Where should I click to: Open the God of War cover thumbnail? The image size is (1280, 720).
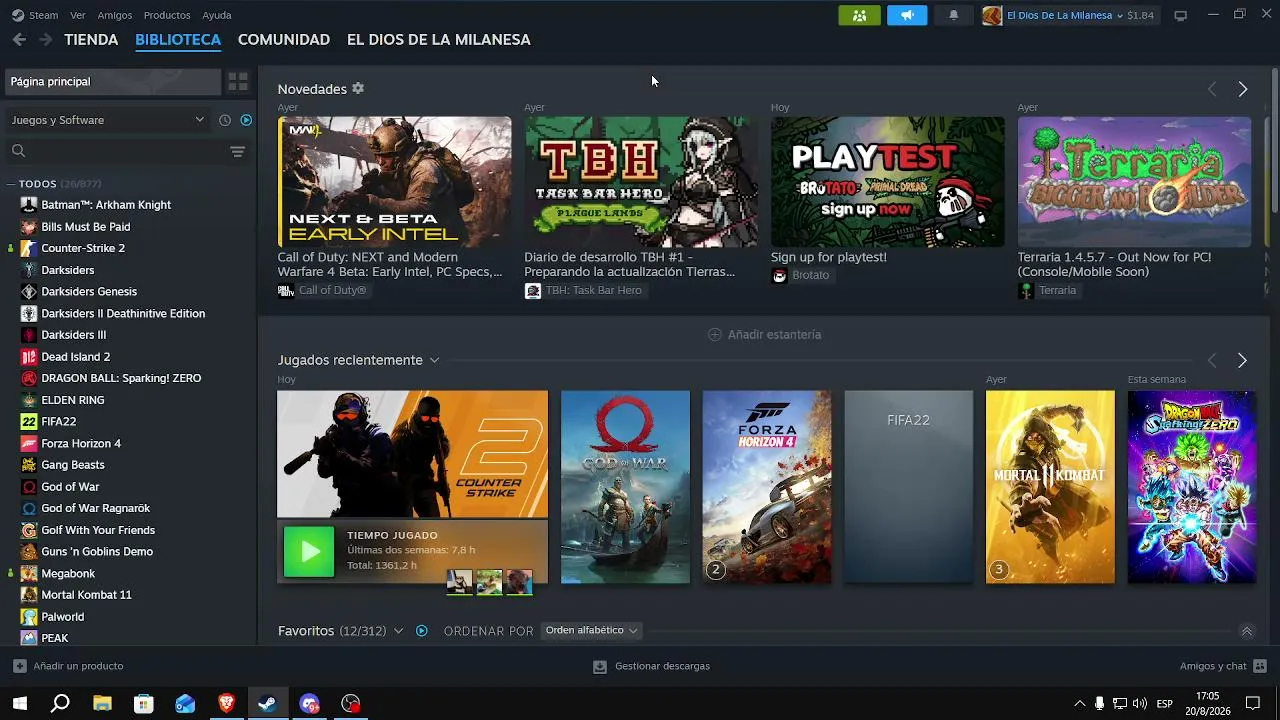[625, 487]
